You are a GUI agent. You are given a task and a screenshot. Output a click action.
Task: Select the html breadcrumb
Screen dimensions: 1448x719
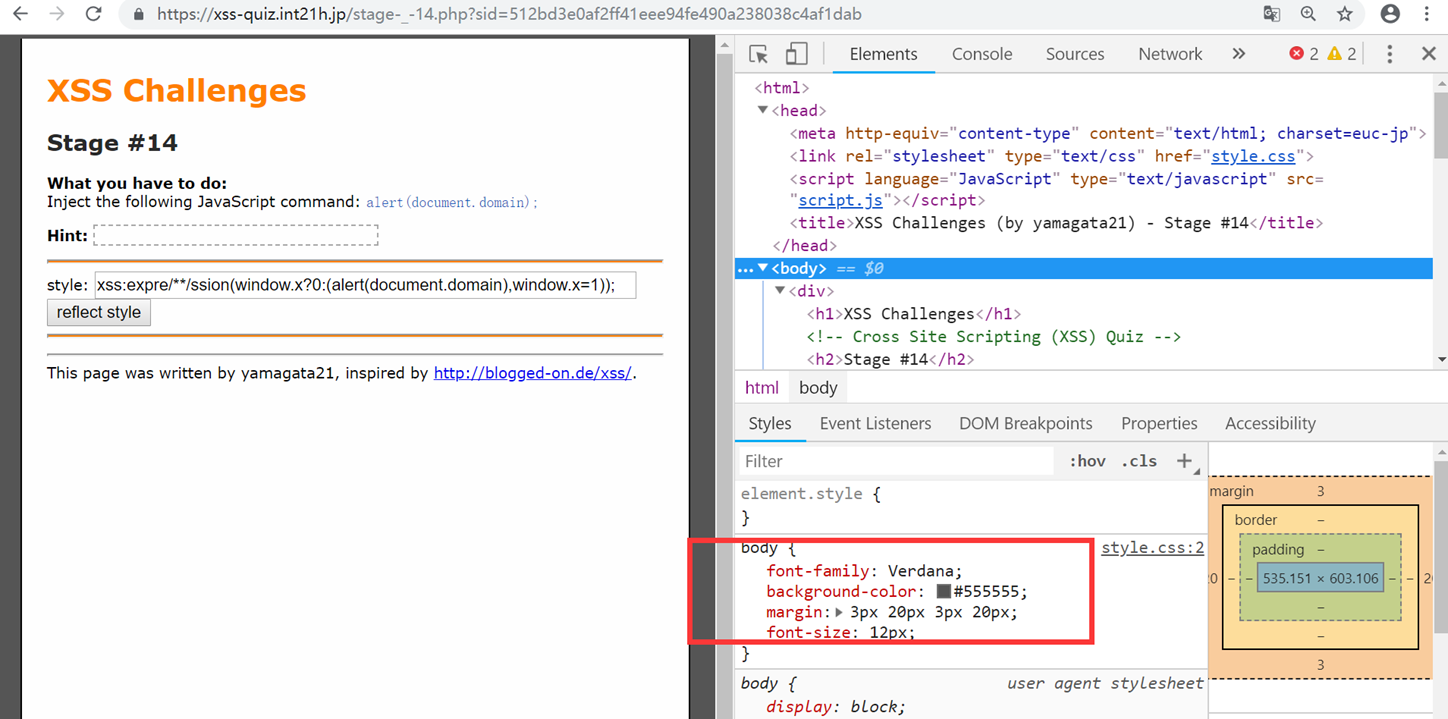(762, 387)
